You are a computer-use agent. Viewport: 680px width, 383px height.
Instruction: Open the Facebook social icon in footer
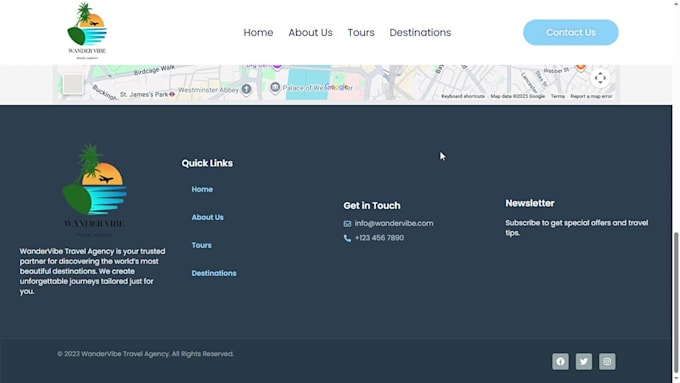(560, 361)
